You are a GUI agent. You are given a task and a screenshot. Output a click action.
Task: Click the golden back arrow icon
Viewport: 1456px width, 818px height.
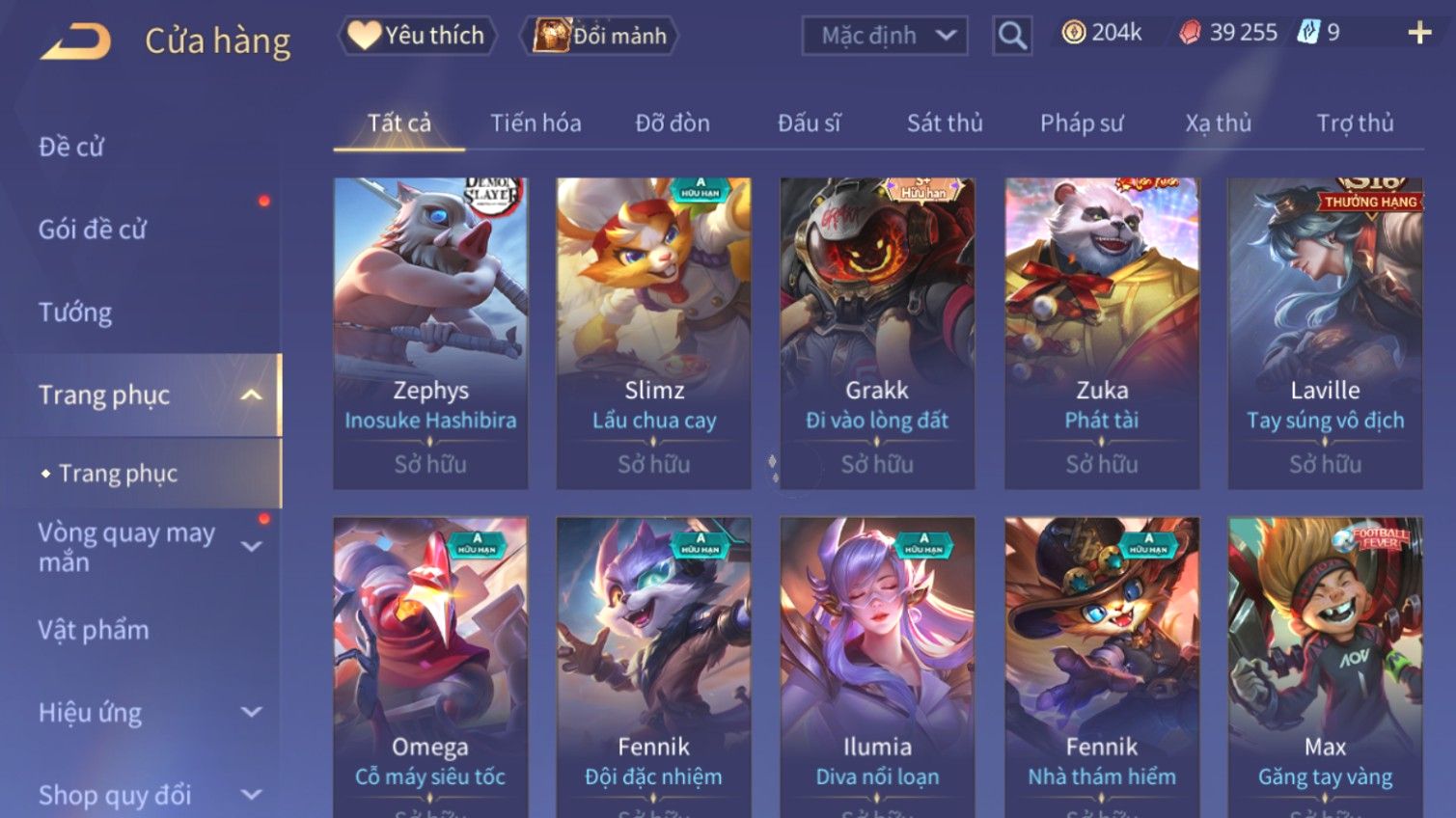[75, 41]
